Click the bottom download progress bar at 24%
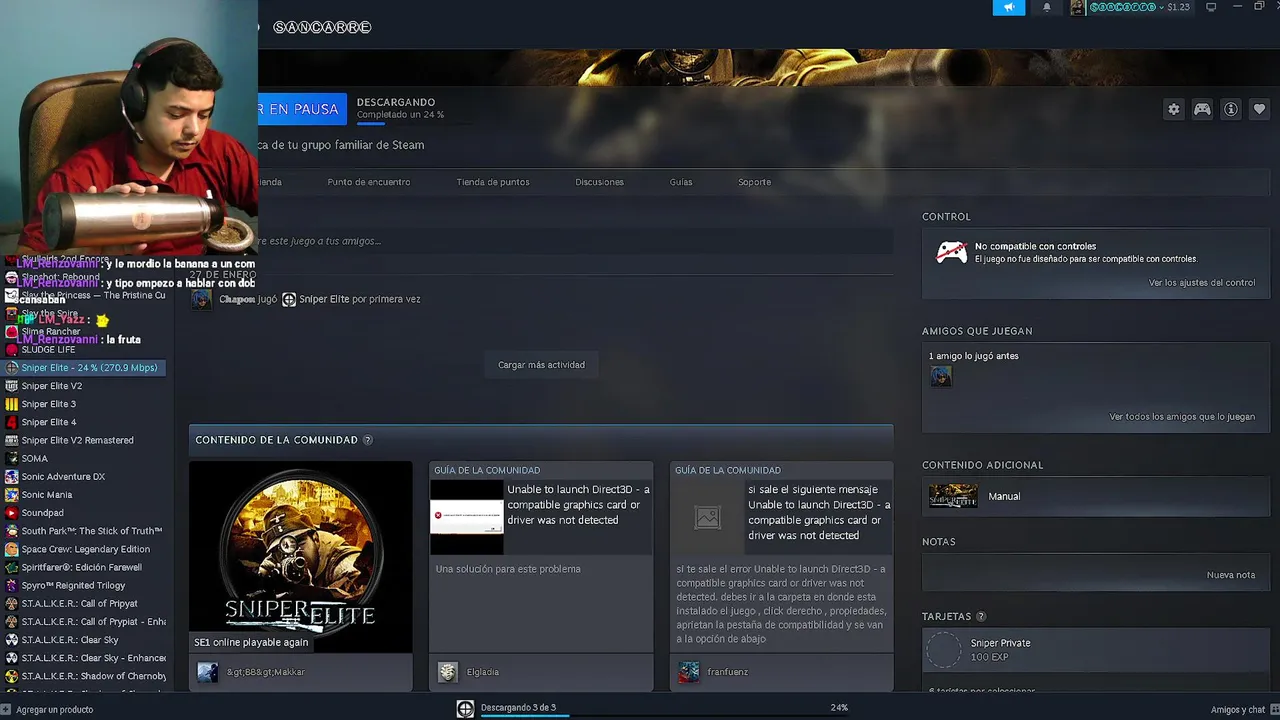1280x720 pixels. (663, 716)
